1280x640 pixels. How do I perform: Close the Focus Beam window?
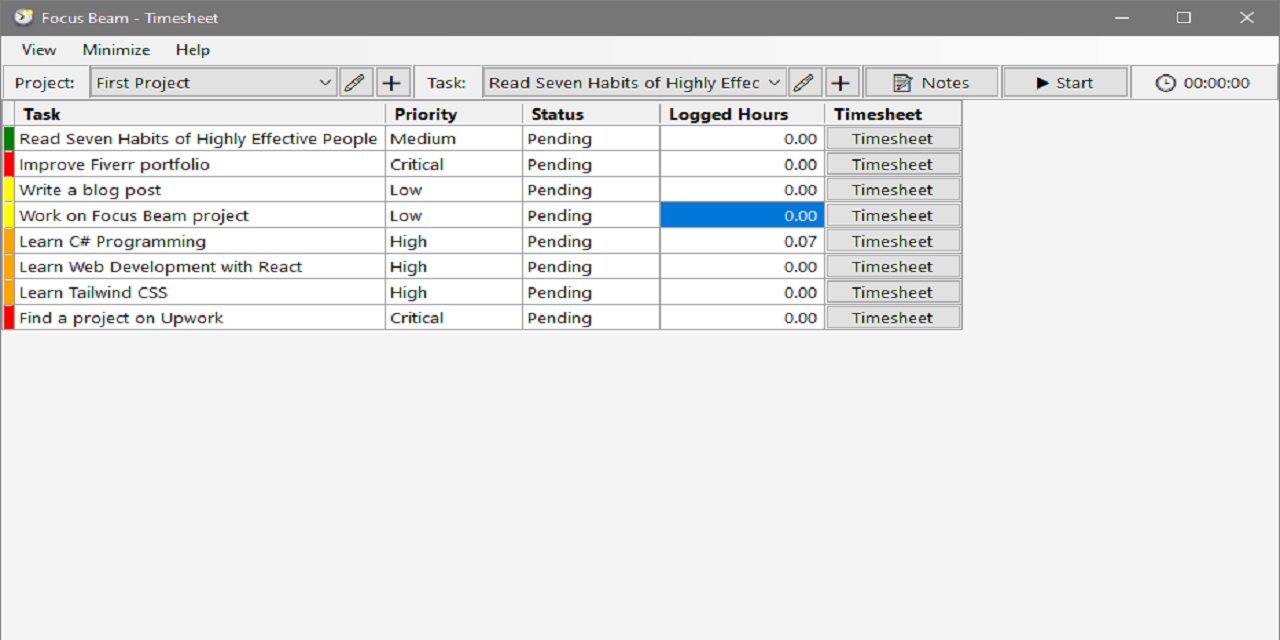1247,17
